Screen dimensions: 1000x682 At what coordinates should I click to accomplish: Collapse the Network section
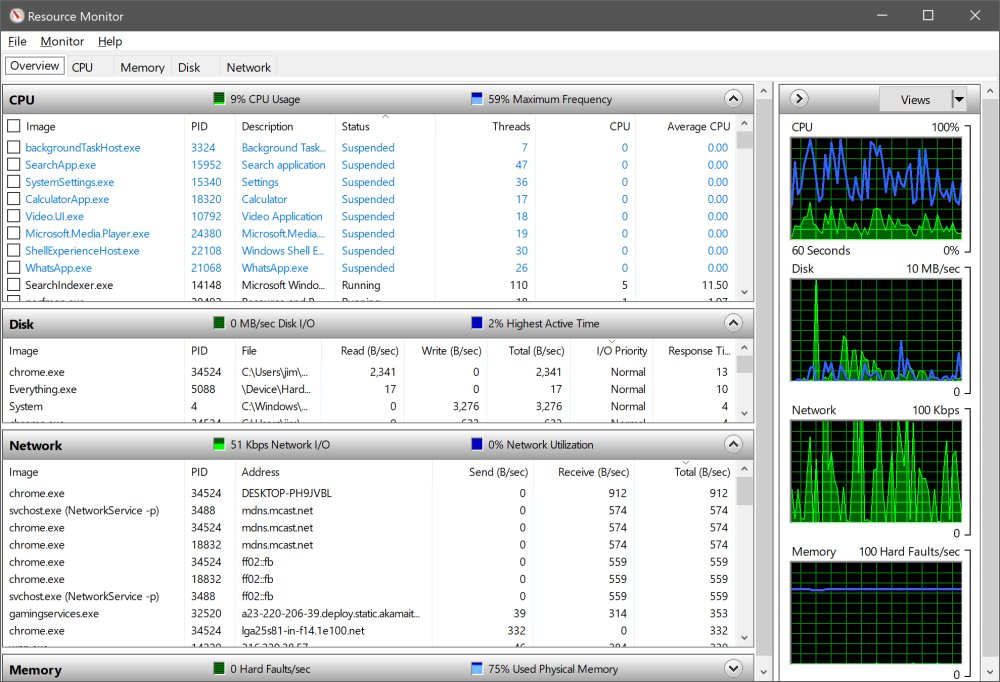(x=733, y=444)
